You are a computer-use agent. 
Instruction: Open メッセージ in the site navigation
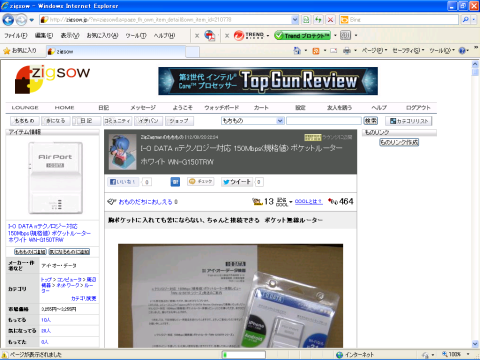143,108
